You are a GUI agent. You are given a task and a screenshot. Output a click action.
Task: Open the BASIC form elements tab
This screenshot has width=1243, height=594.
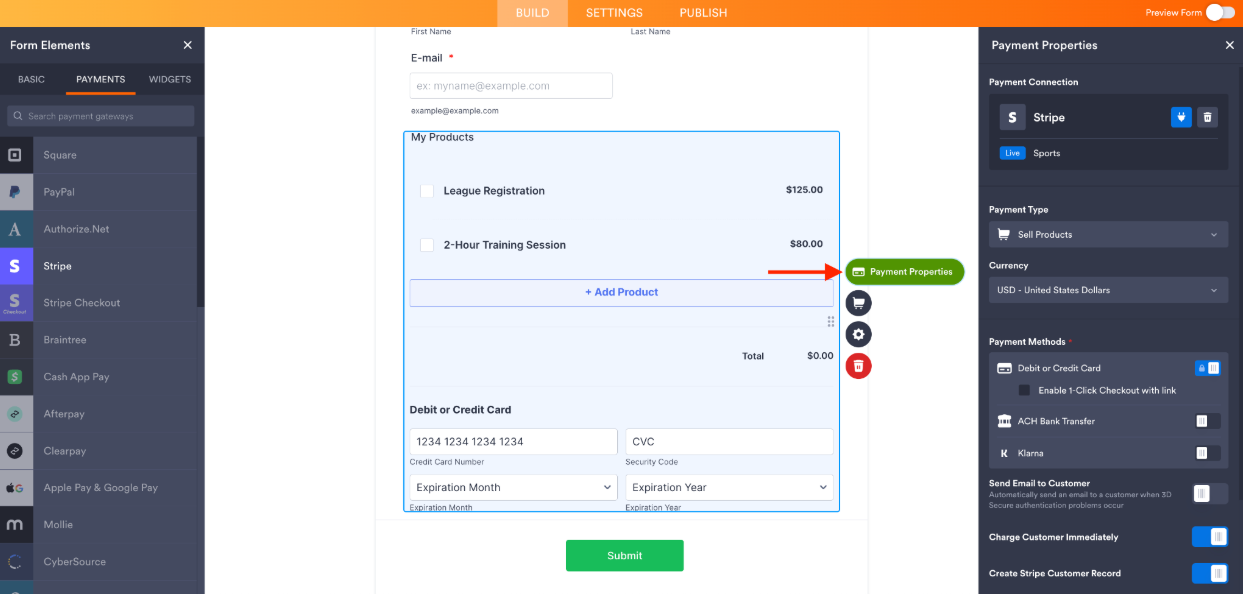(31, 79)
